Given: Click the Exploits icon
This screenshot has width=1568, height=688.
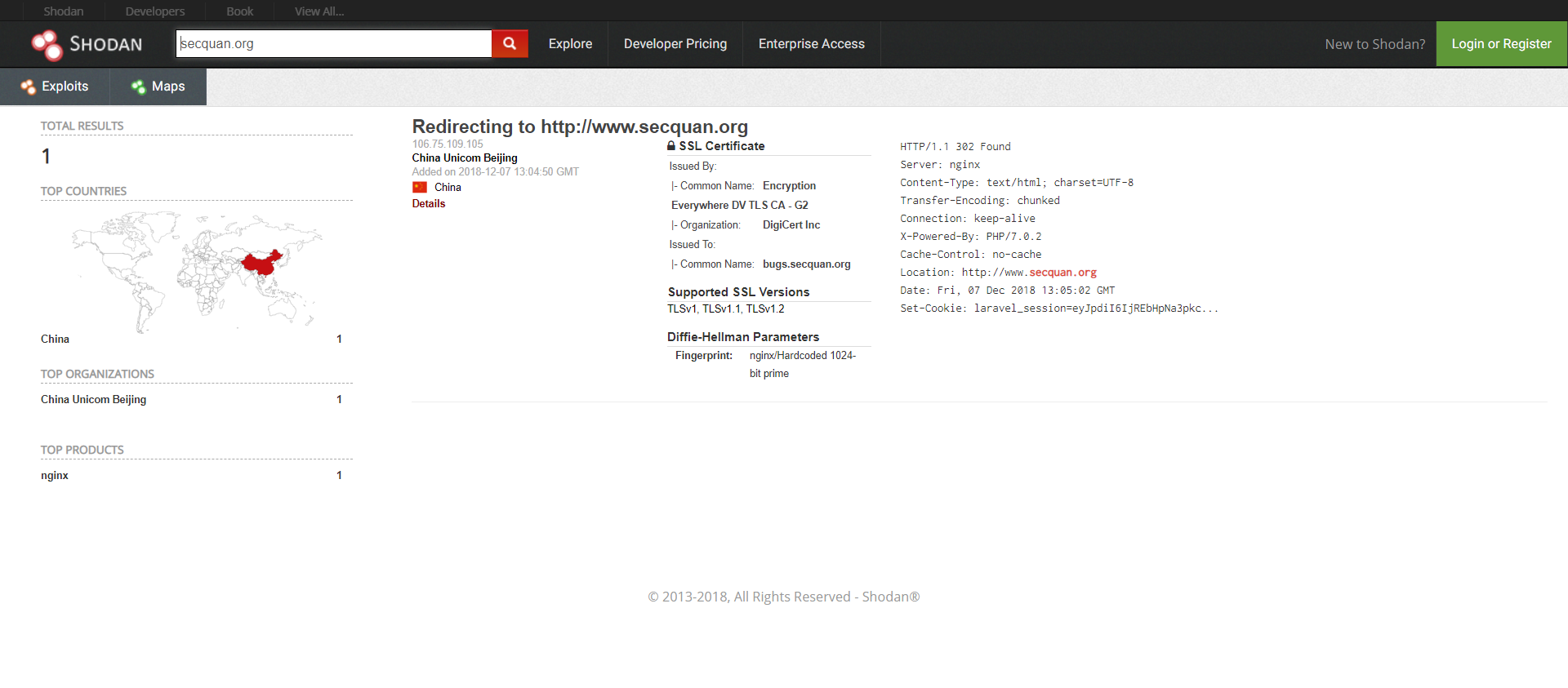Looking at the screenshot, I should pyautogui.click(x=29, y=87).
